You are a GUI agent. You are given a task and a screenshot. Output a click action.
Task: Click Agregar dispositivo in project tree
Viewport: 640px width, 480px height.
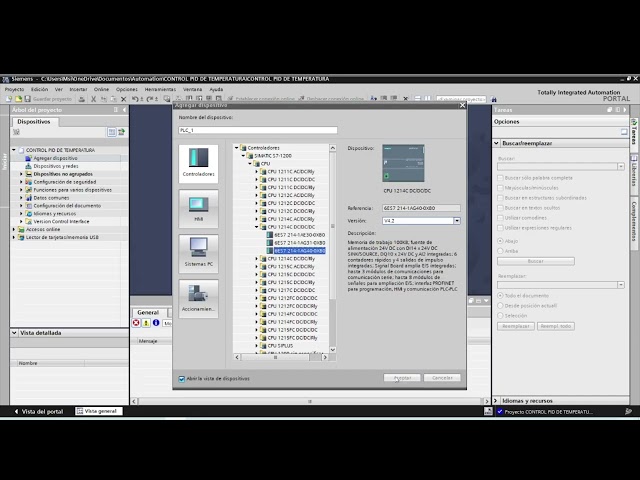point(55,158)
